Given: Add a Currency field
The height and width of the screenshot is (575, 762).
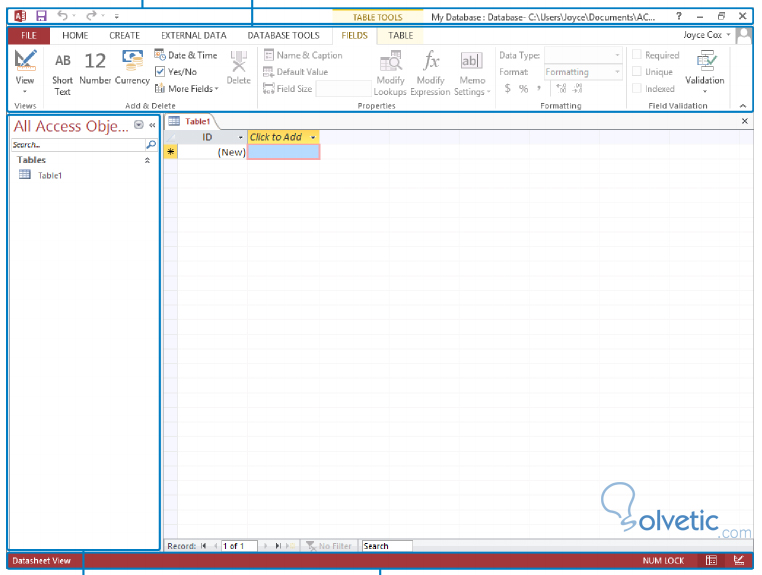Looking at the screenshot, I should point(132,68).
